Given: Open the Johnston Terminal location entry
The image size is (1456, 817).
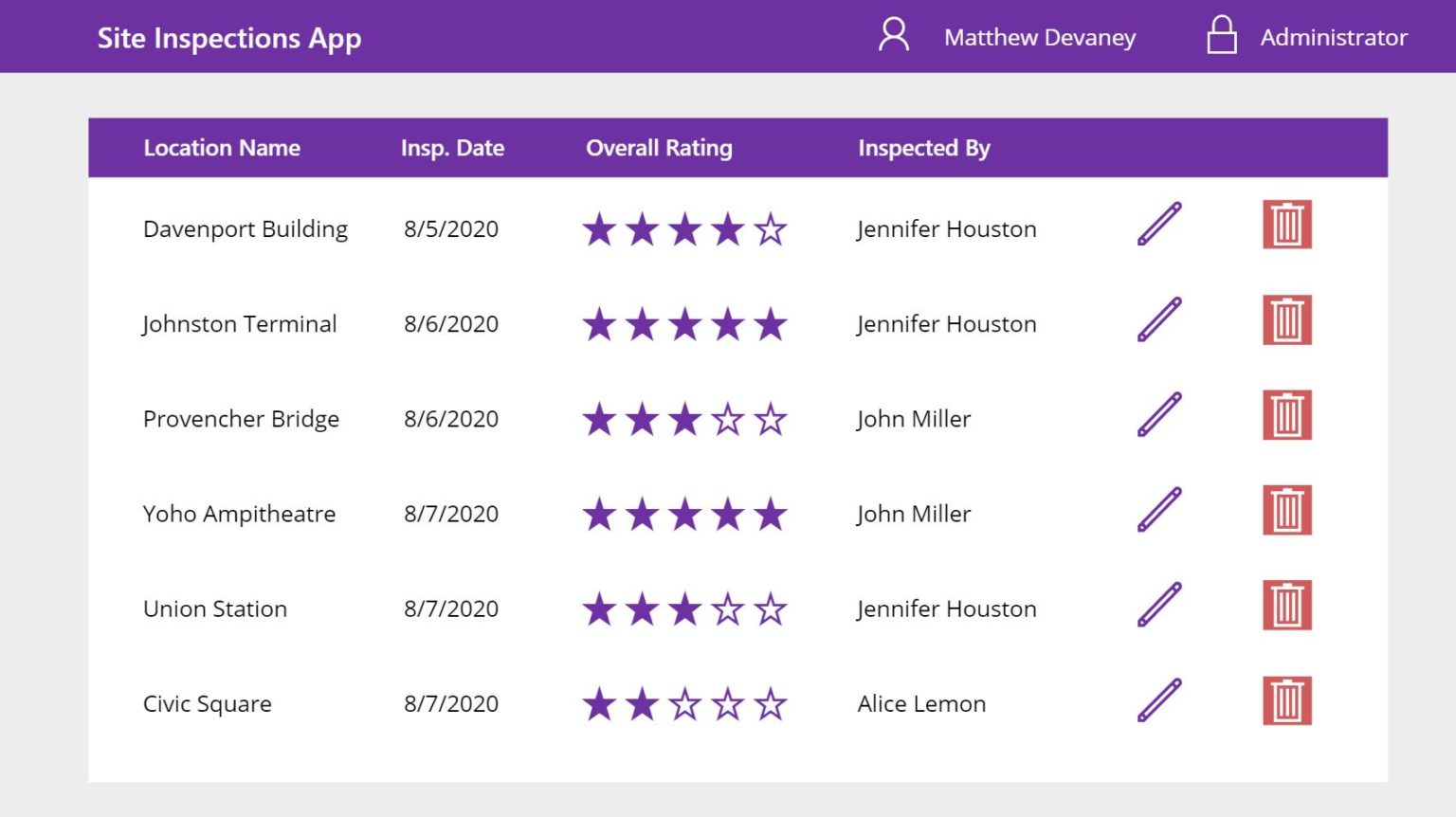Looking at the screenshot, I should point(240,323).
